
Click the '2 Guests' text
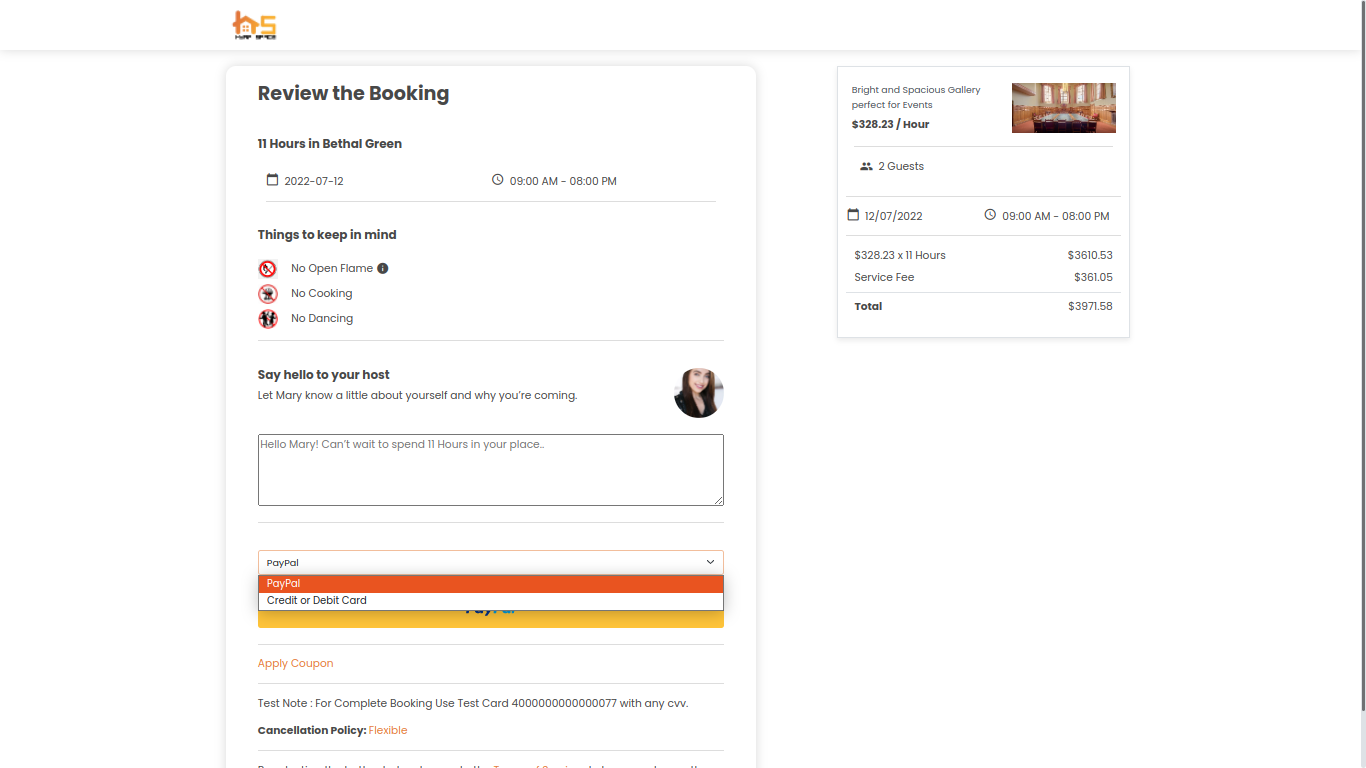[x=901, y=166]
